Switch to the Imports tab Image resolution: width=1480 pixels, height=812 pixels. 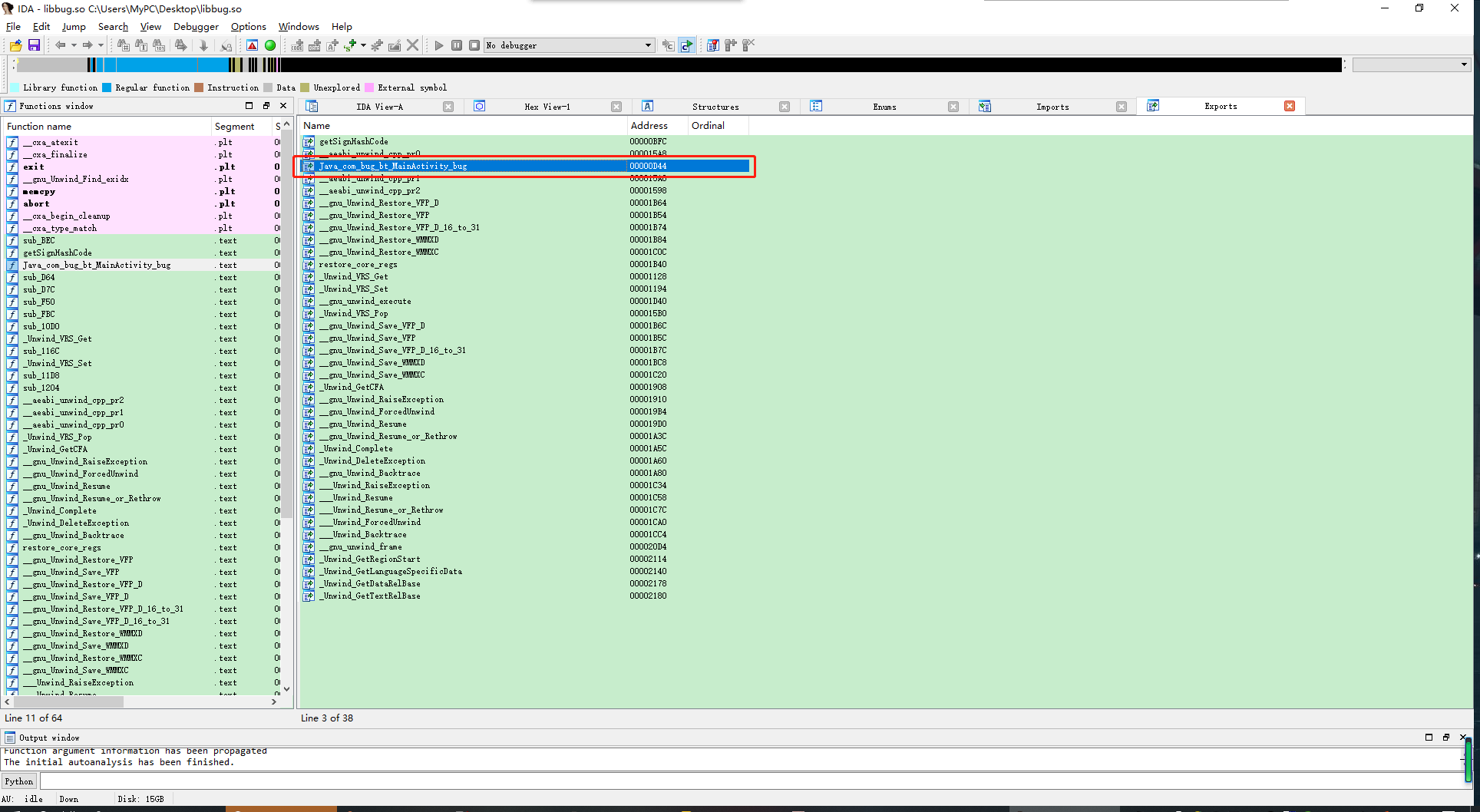pos(1052,107)
